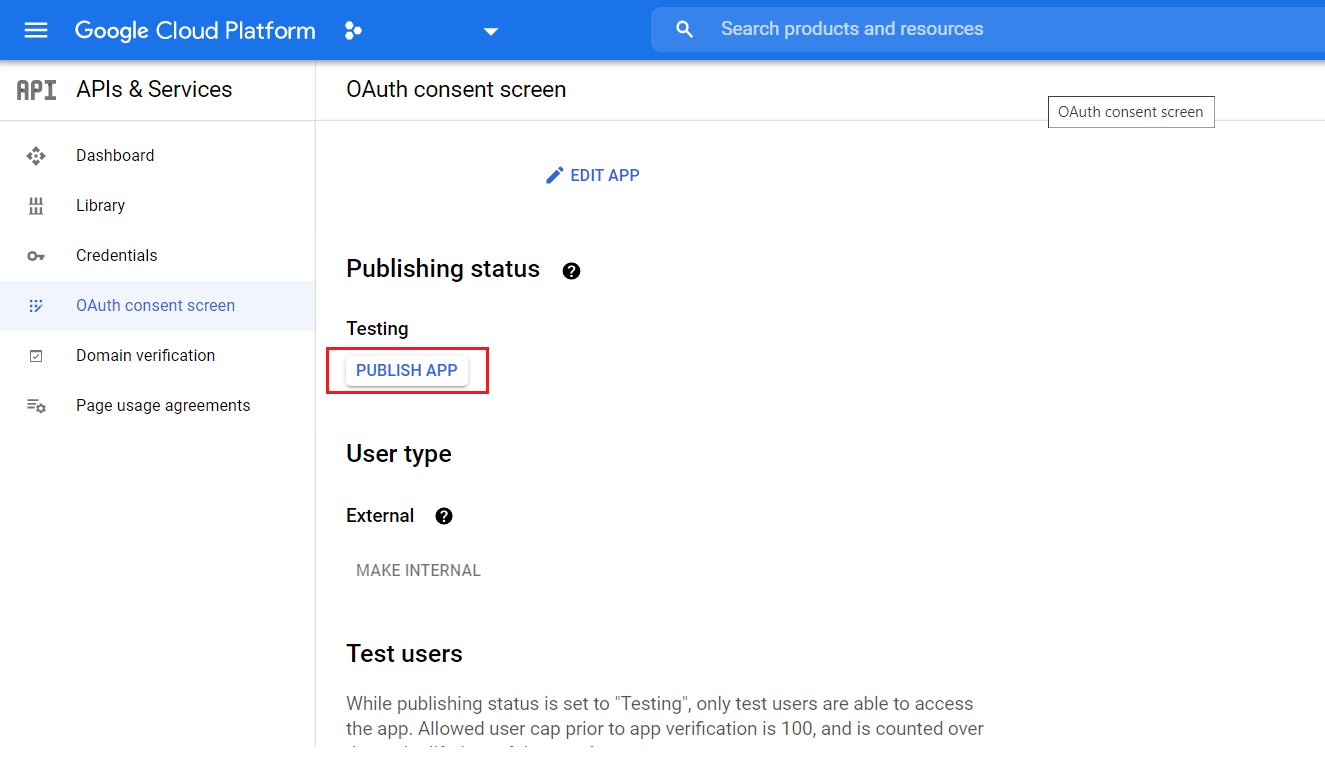This screenshot has height=772, width=1325.
Task: Select the Domain verification checkmark icon
Action: click(x=36, y=355)
